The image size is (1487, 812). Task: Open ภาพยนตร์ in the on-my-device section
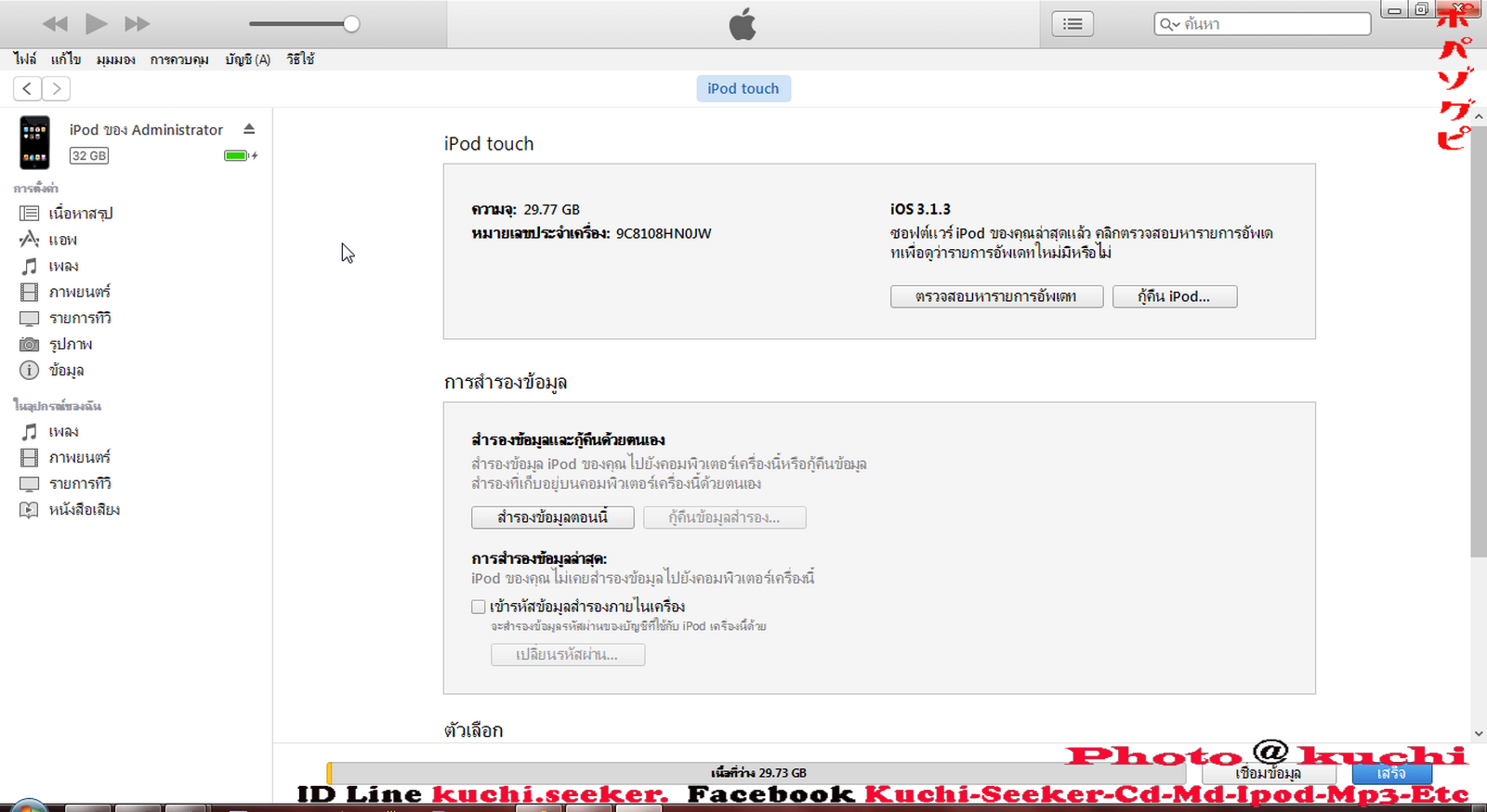click(x=80, y=457)
